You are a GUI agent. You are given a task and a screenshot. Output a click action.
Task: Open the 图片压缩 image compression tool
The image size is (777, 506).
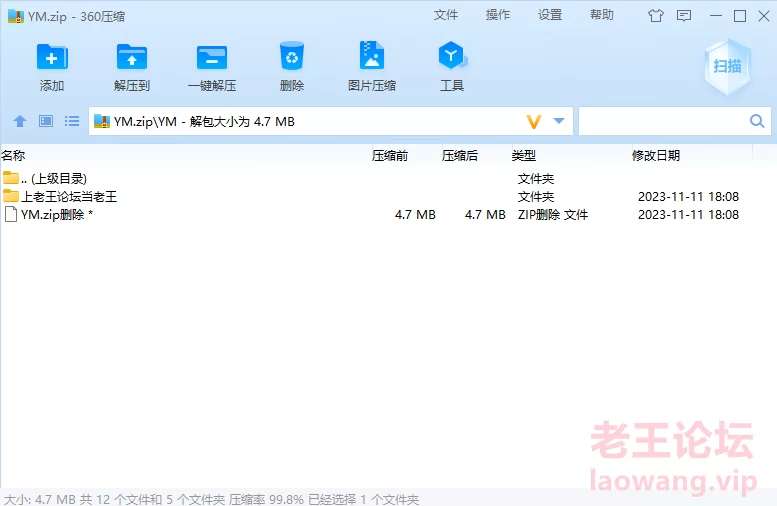pyautogui.click(x=372, y=55)
